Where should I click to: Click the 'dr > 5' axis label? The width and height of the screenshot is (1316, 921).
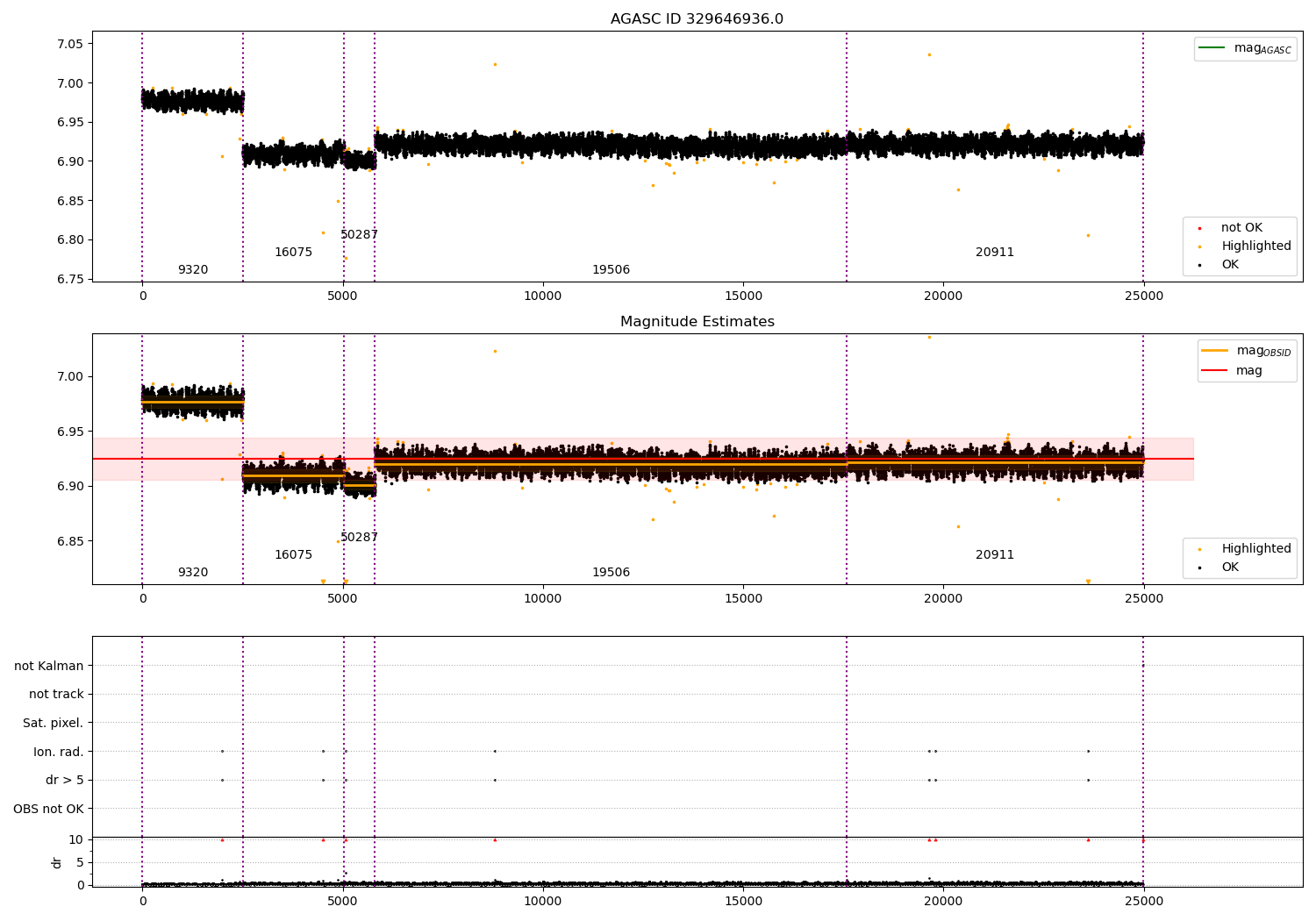coord(65,780)
